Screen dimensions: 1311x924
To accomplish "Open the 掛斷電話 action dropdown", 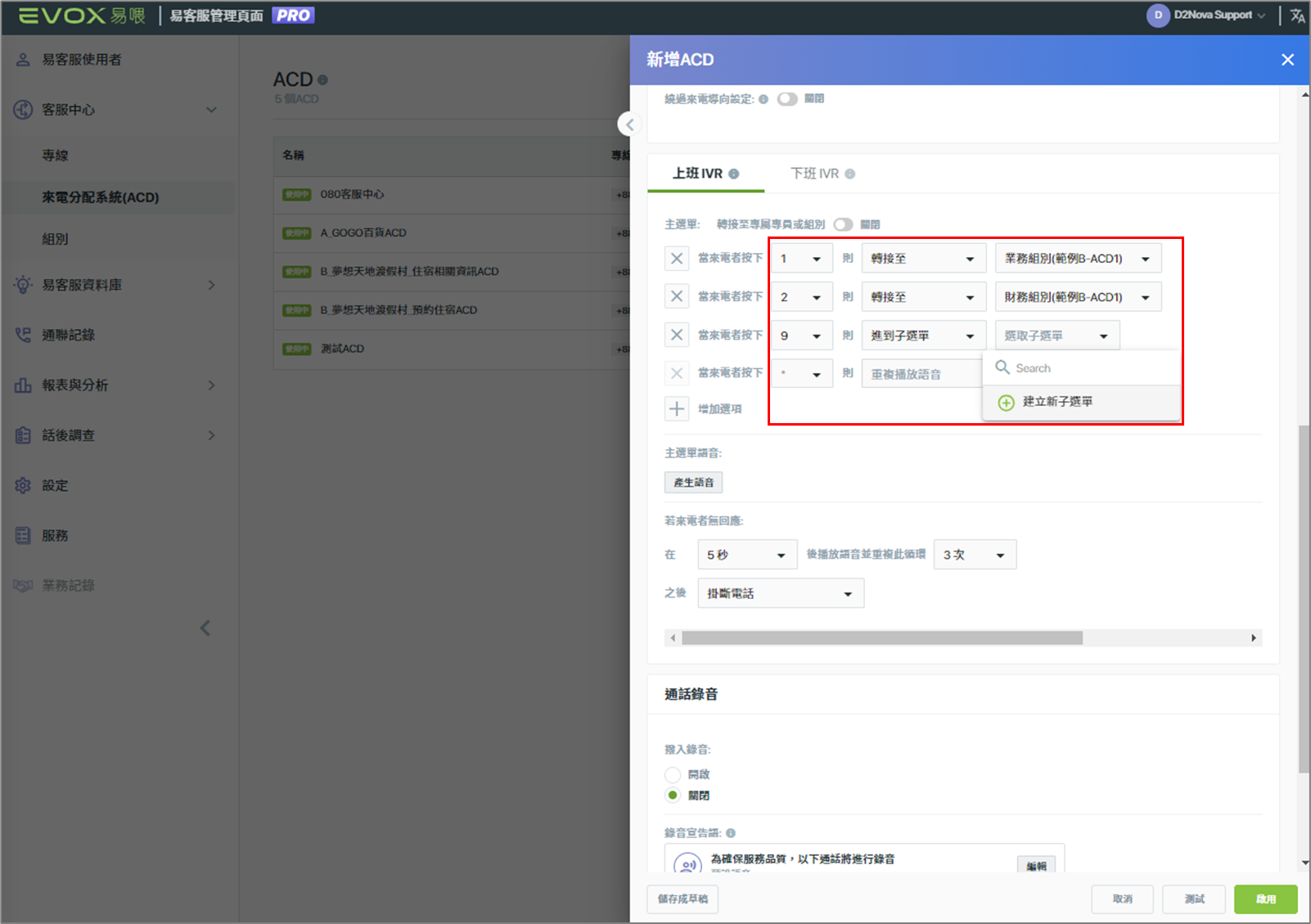I will point(781,593).
